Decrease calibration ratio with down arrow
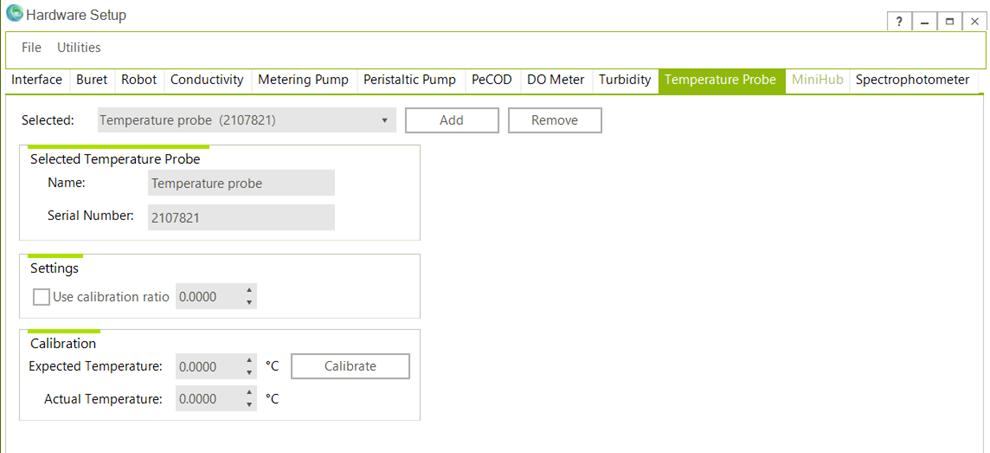The height and width of the screenshot is (453, 990). [250, 302]
